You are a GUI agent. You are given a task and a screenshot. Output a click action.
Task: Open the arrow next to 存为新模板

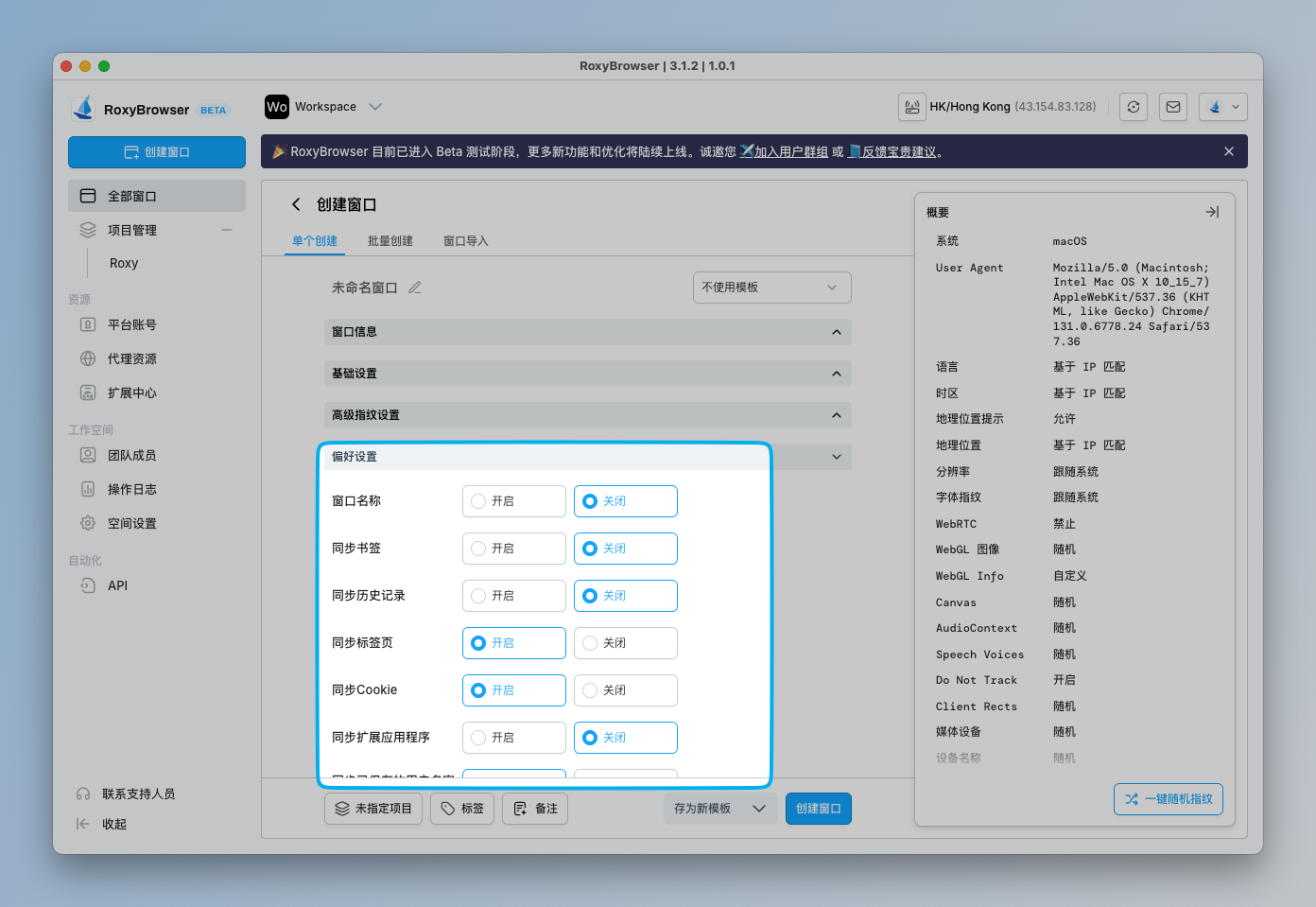tap(759, 809)
